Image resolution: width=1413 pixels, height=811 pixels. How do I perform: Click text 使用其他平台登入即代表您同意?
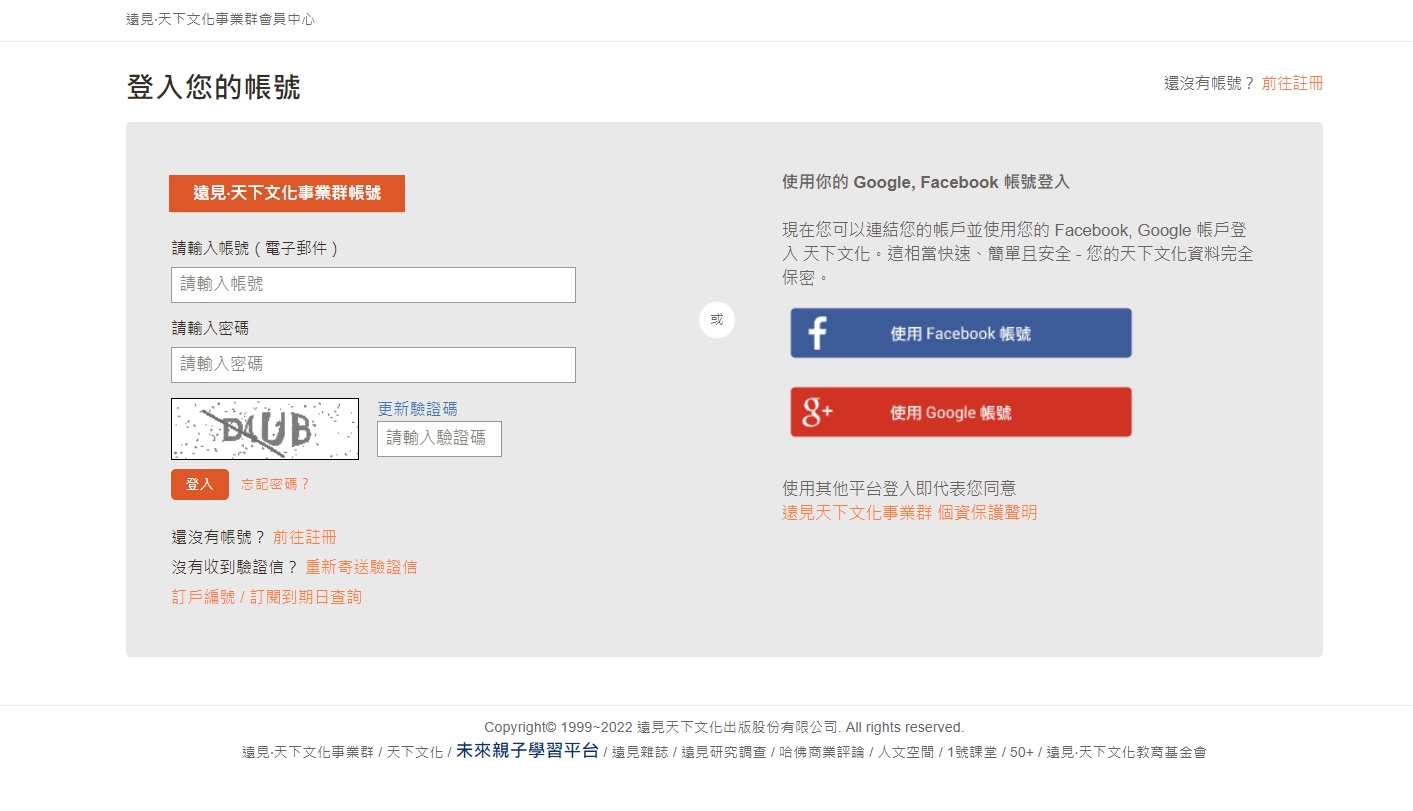[x=899, y=488]
